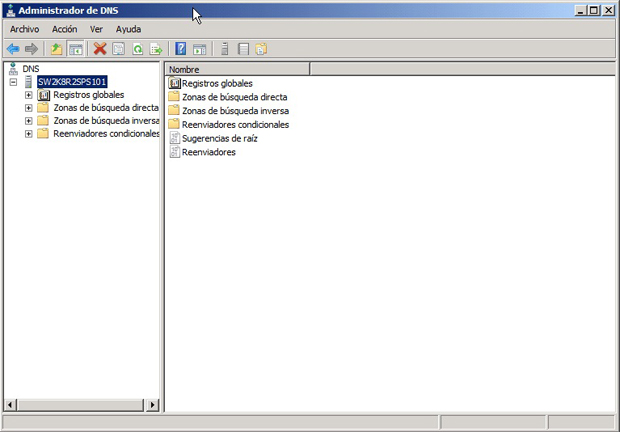Click the Back arrow toolbar icon
This screenshot has height=432, width=620.
[13, 49]
